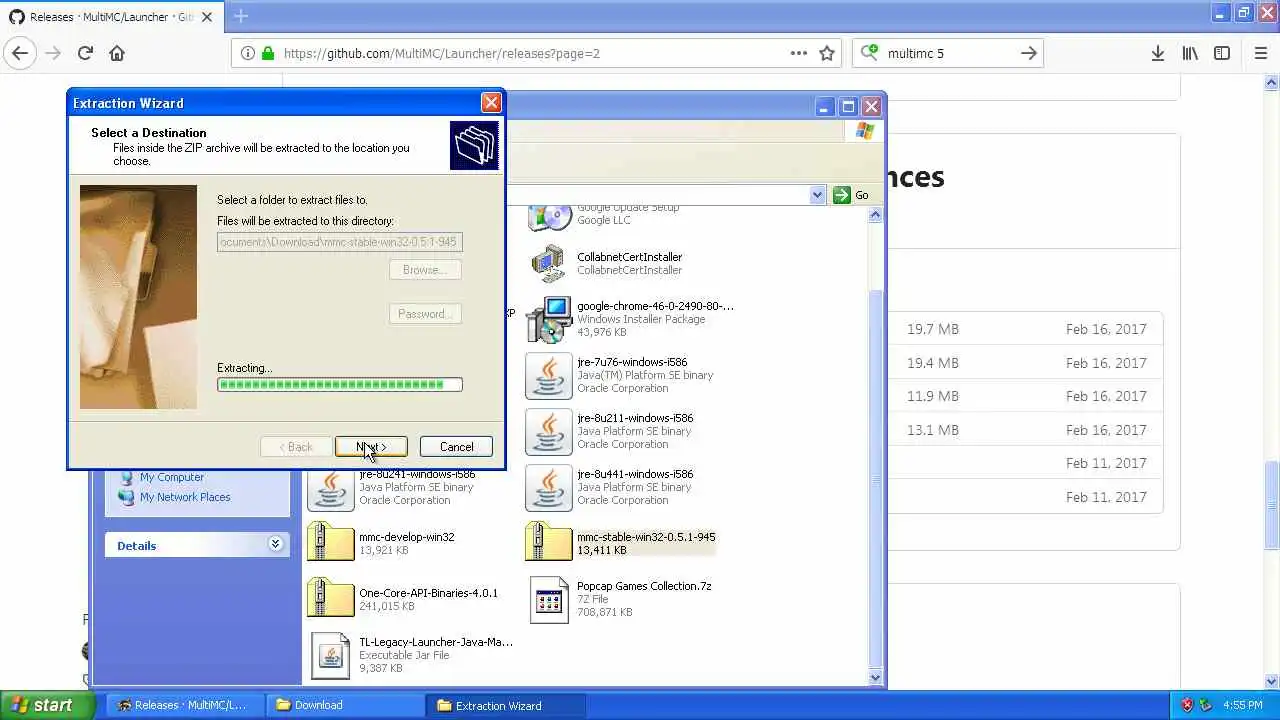The width and height of the screenshot is (1280, 720).
Task: Click the Windows Start button
Action: point(47,705)
